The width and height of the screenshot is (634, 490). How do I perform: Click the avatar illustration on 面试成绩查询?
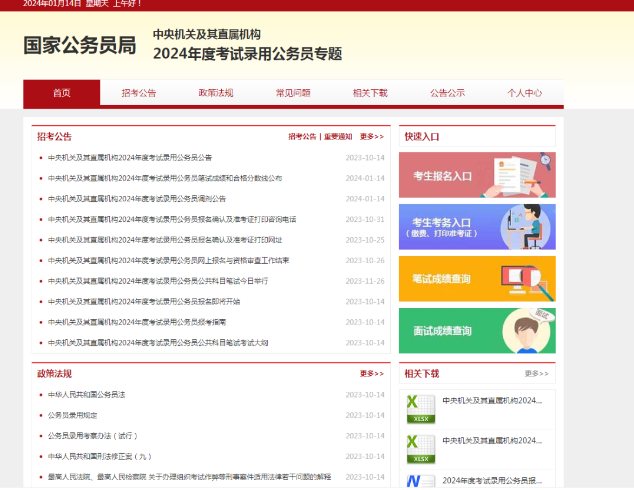tap(526, 332)
